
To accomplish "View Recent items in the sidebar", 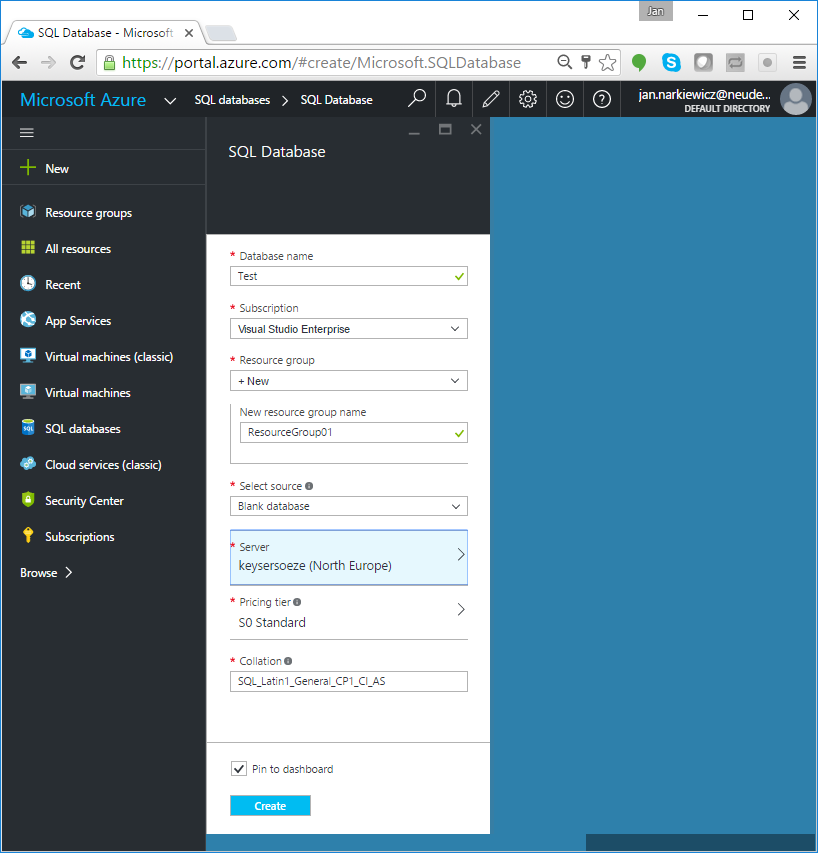I will click(x=65, y=284).
